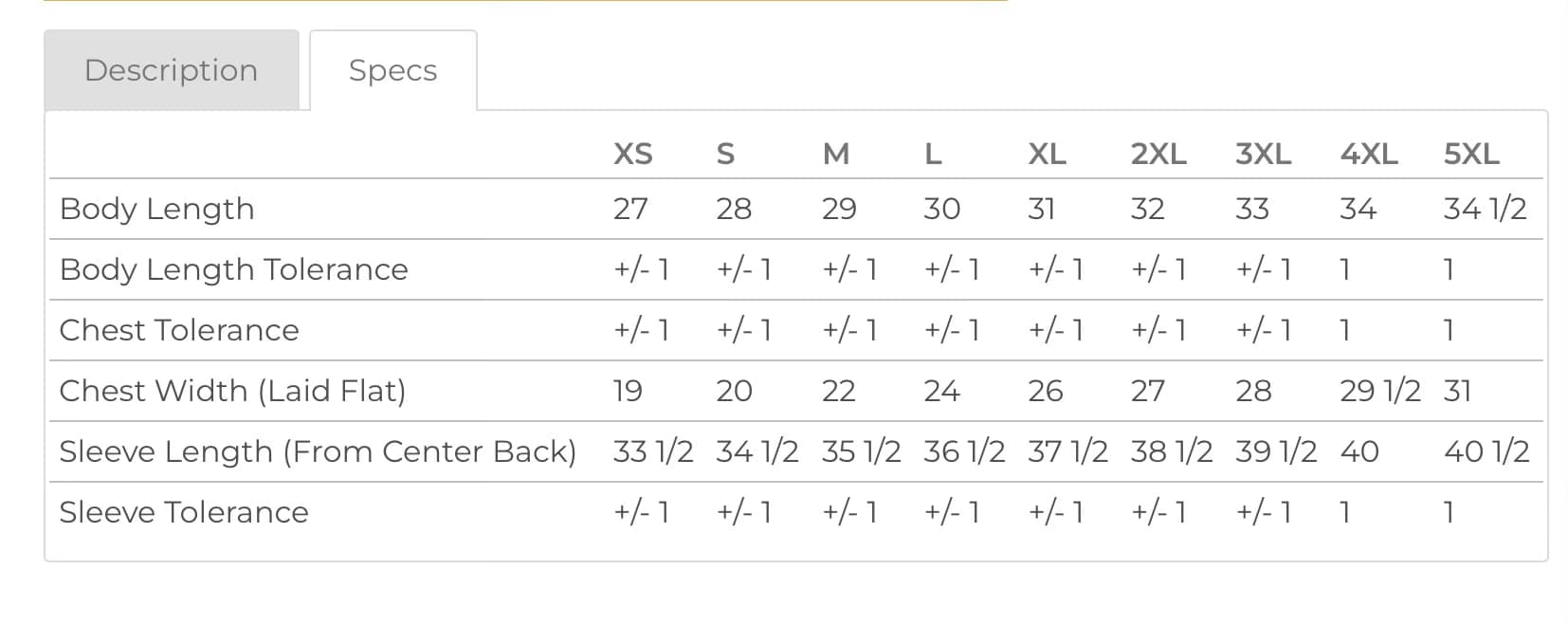The image size is (1568, 625).
Task: Click the S chest width value 20
Action: point(734,391)
